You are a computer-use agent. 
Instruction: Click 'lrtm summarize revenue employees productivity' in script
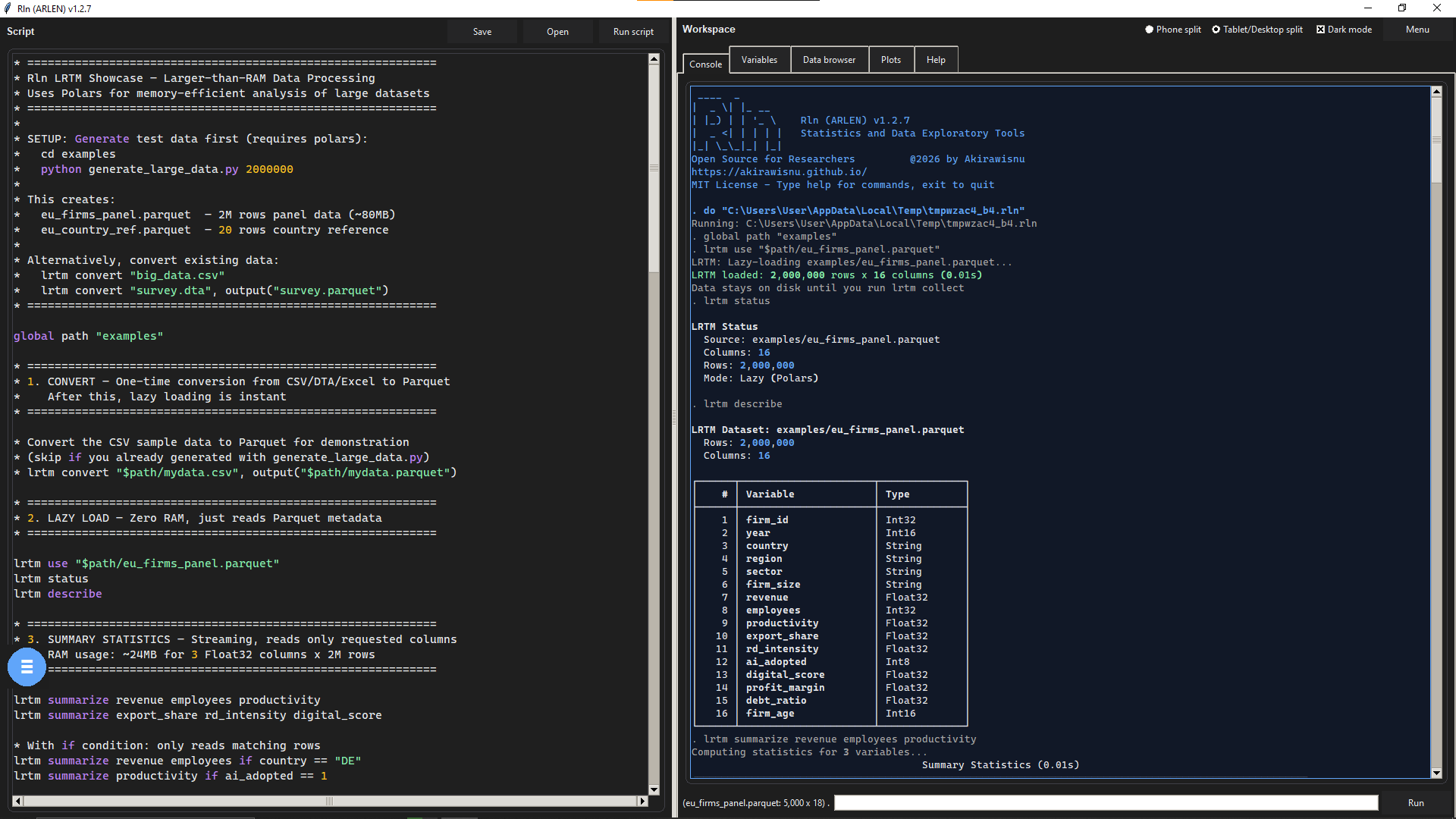coord(167,700)
